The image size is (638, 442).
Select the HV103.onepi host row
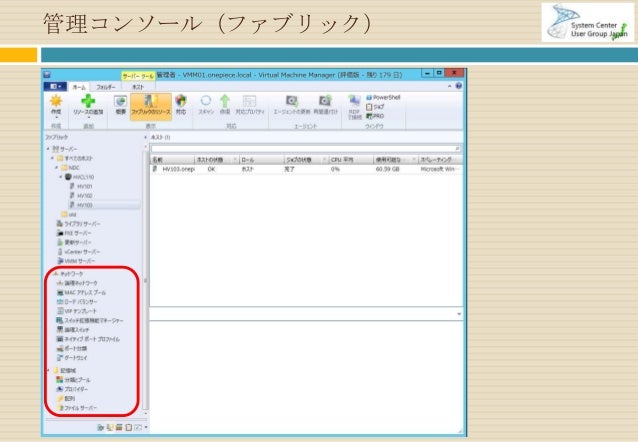point(306,169)
